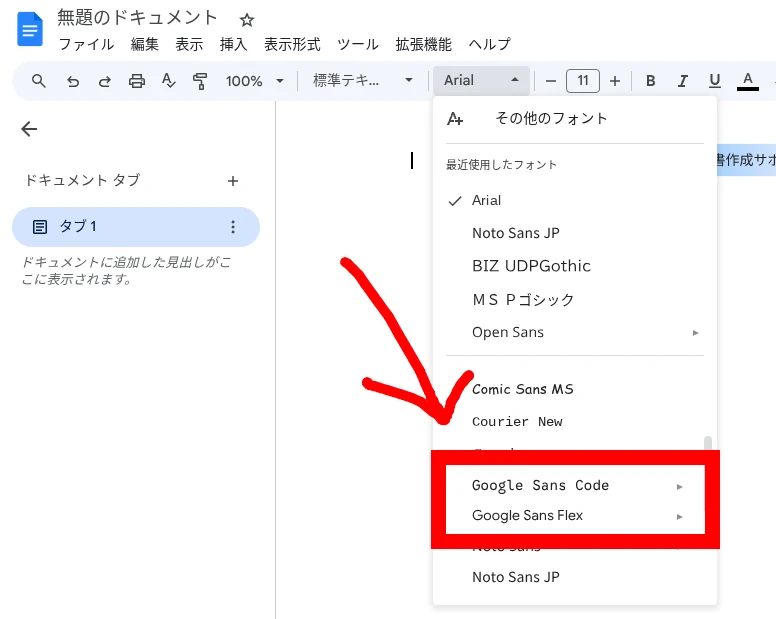
Task: Star this document with the star icon
Action: [x=247, y=20]
